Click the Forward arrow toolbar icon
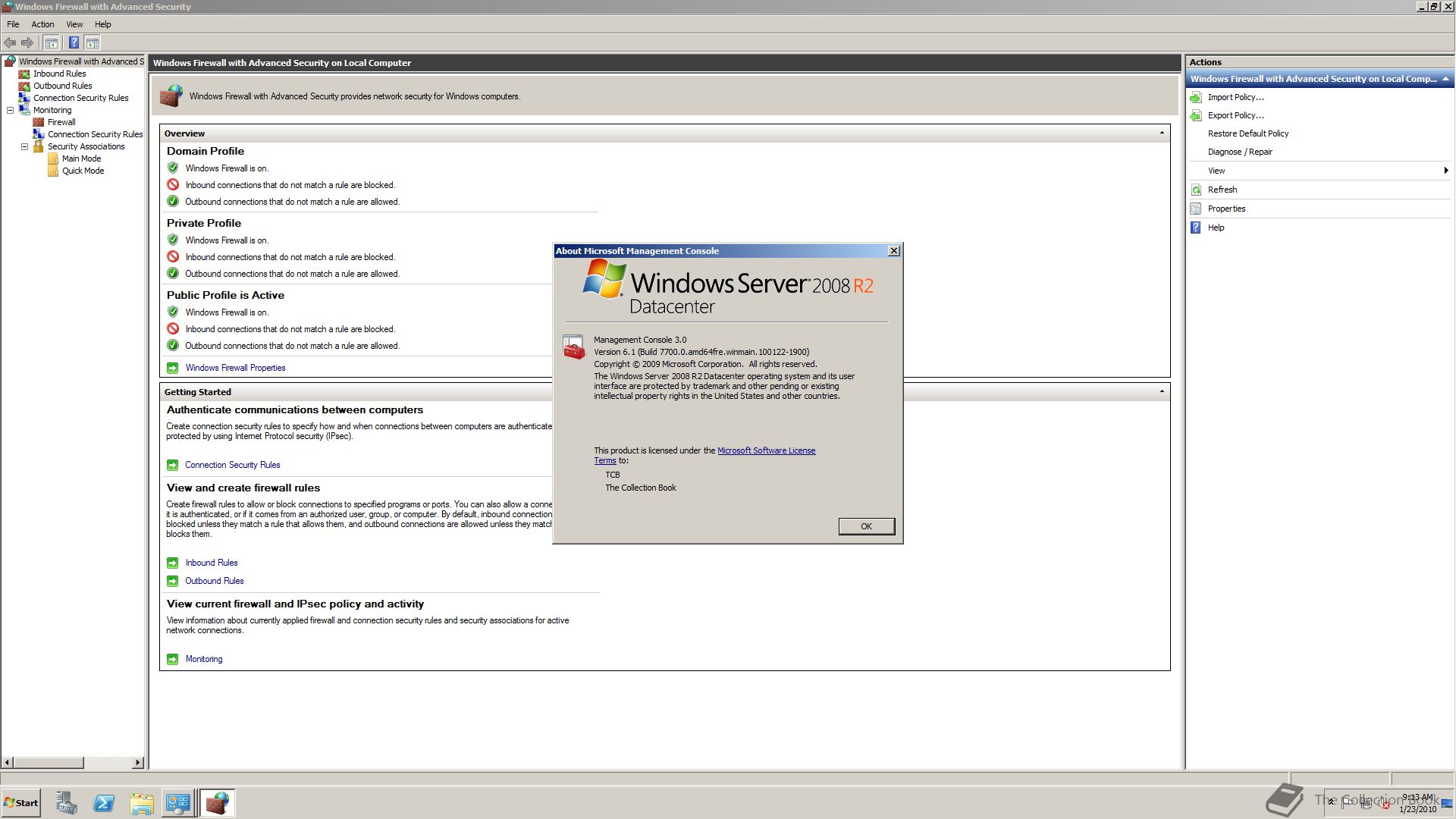1456x819 pixels. 27,43
